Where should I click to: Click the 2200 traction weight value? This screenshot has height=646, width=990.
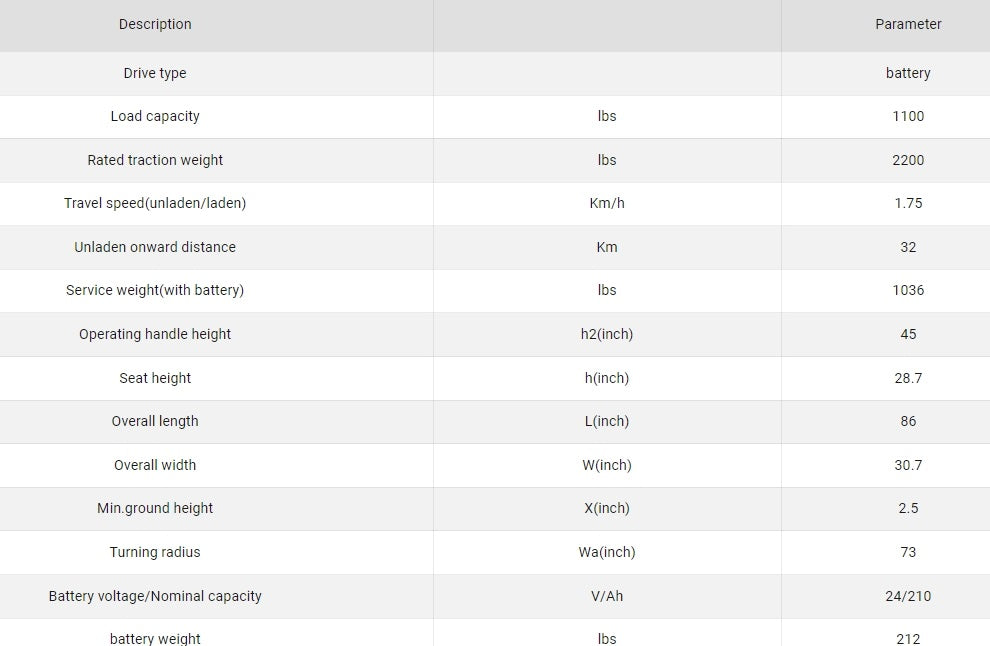pyautogui.click(x=908, y=160)
